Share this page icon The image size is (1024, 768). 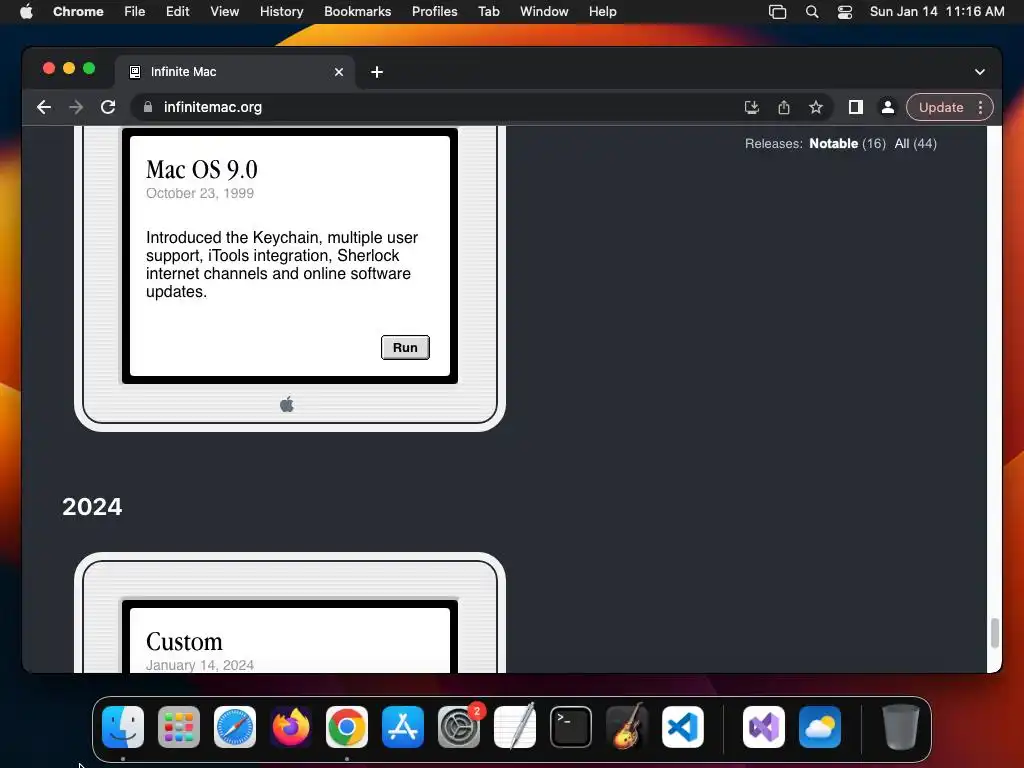tap(784, 107)
